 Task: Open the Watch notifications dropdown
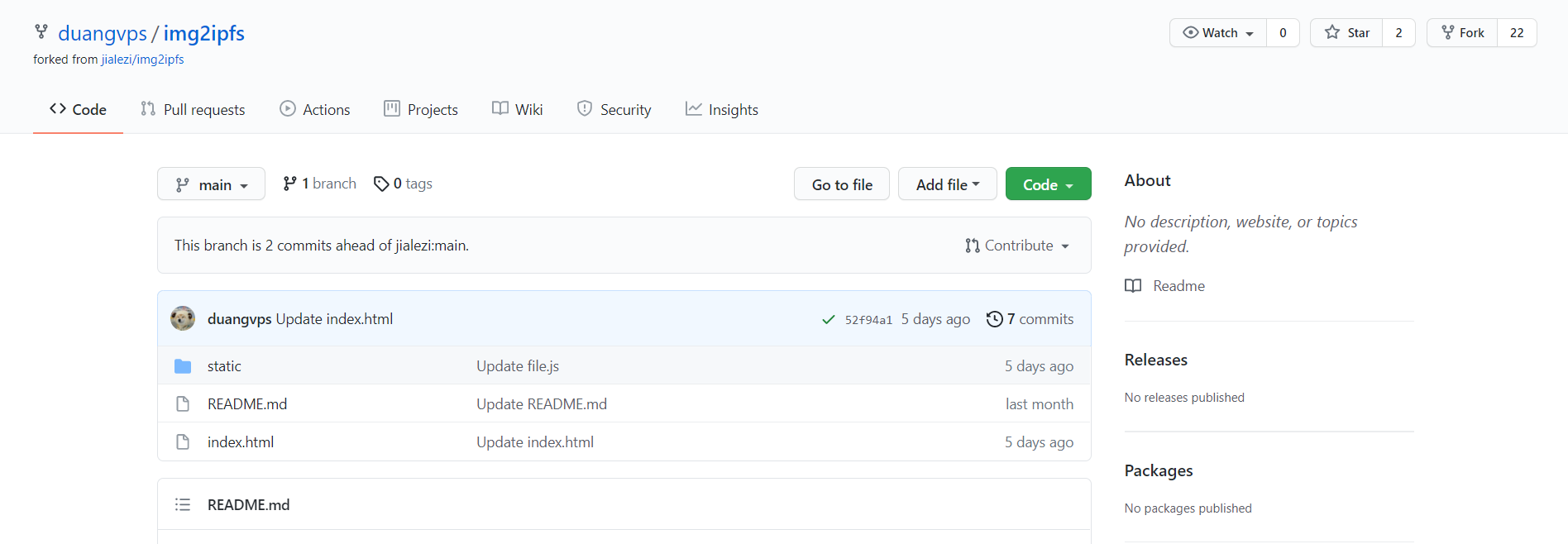pyautogui.click(x=1218, y=33)
